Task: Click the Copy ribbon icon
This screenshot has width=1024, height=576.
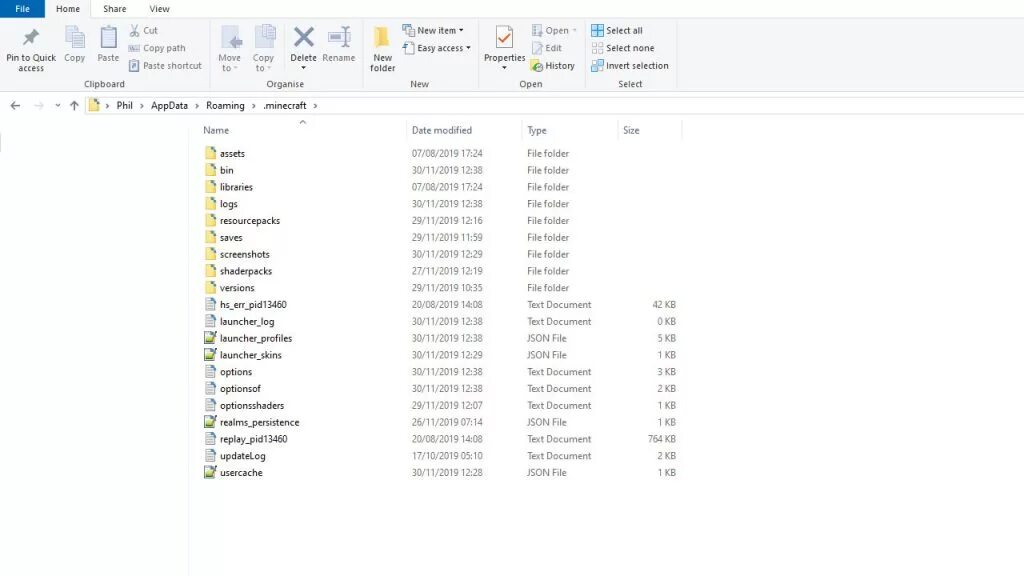Action: (x=74, y=37)
